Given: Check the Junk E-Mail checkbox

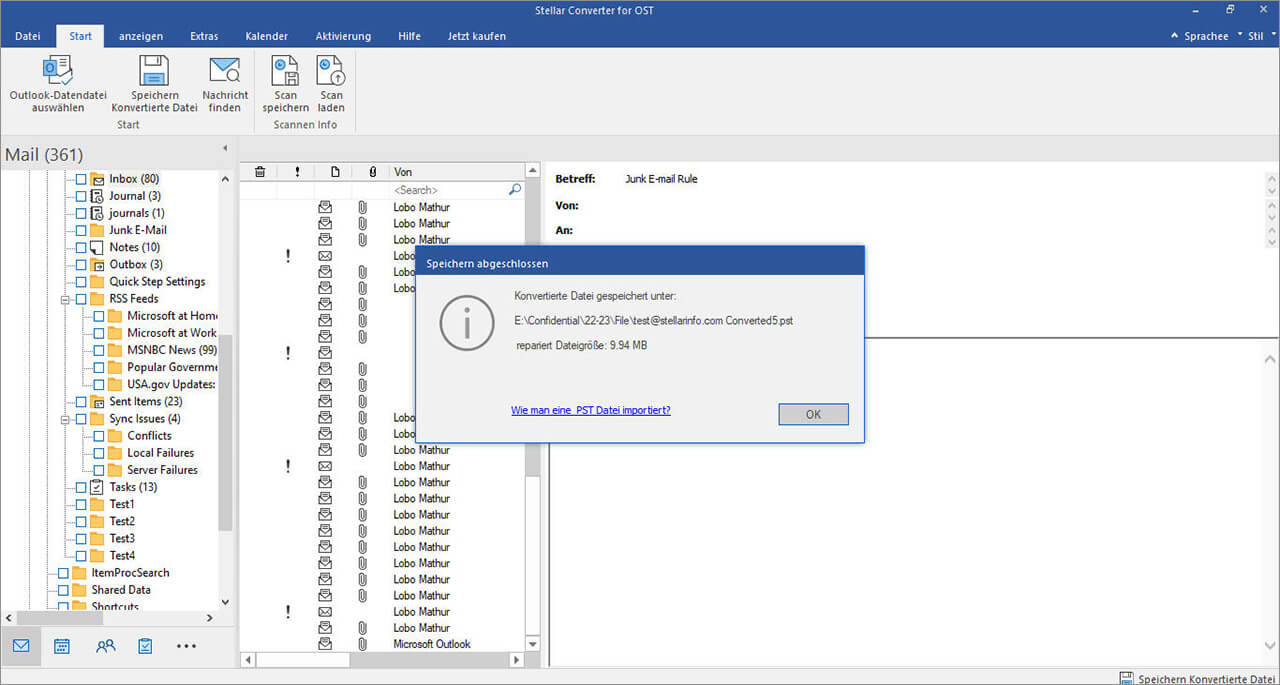Looking at the screenshot, I should coord(81,230).
